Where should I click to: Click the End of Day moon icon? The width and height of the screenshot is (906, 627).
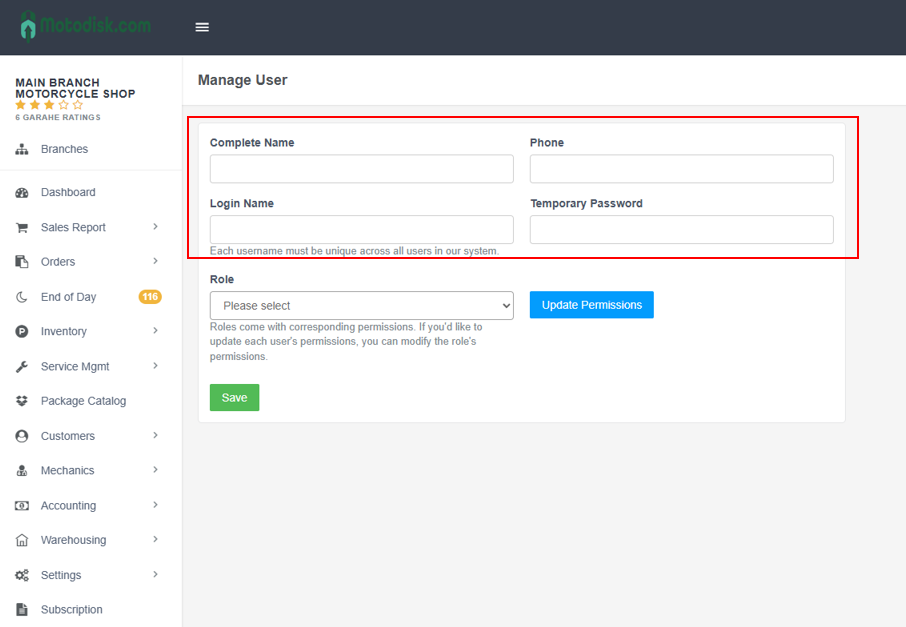pyautogui.click(x=22, y=297)
